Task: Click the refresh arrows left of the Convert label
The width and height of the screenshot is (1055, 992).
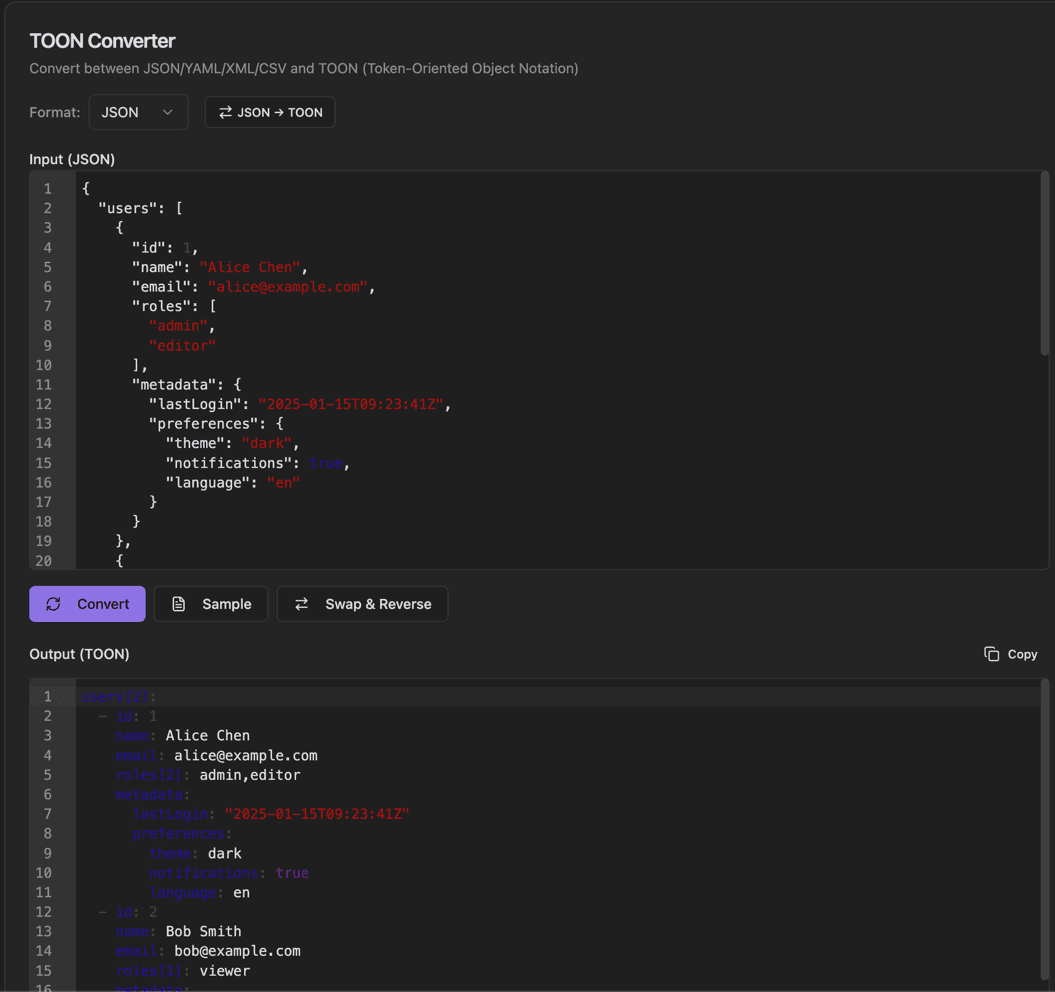Action: [53, 603]
